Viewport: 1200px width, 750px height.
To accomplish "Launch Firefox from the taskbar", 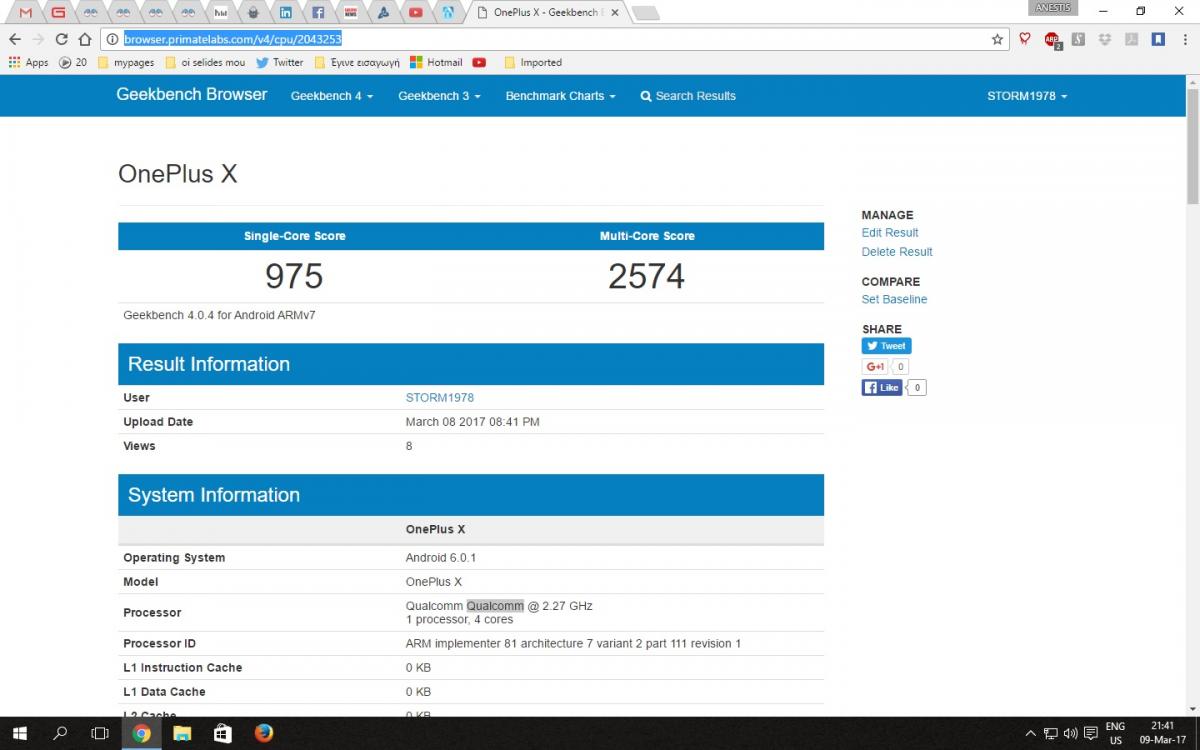I will point(264,733).
